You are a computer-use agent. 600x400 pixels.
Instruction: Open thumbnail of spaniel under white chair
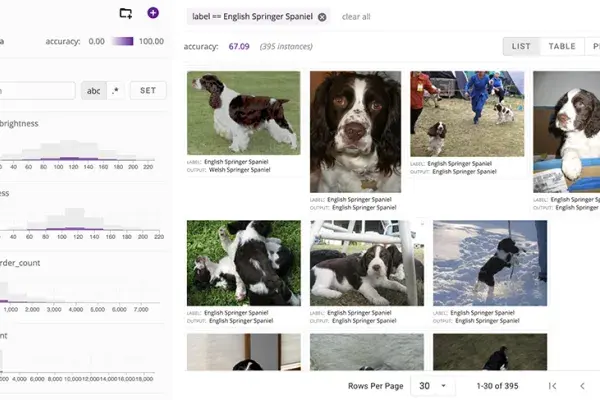click(x=367, y=263)
